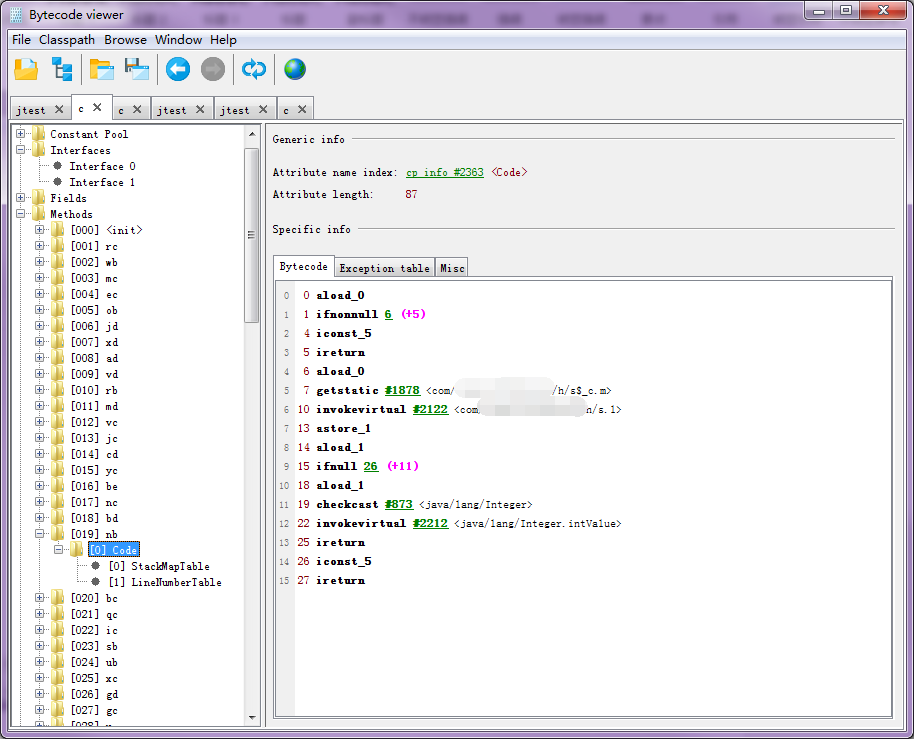Follow the #1878 getstatic constant link
This screenshot has width=914, height=739.
402,390
